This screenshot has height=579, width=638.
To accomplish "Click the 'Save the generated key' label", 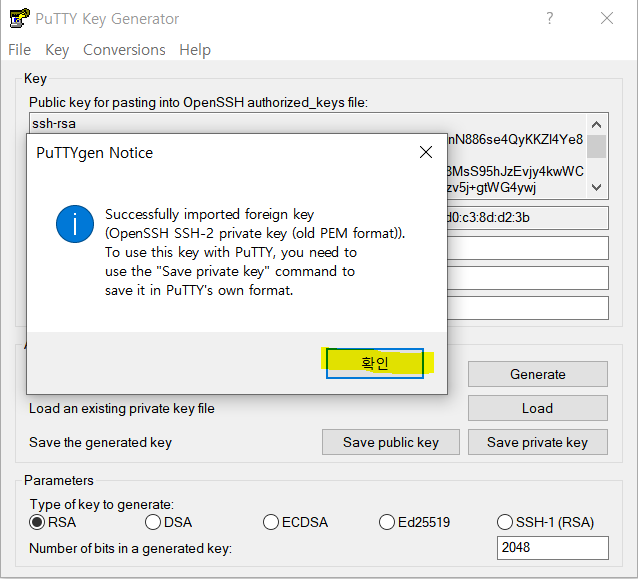I will (x=101, y=442).
